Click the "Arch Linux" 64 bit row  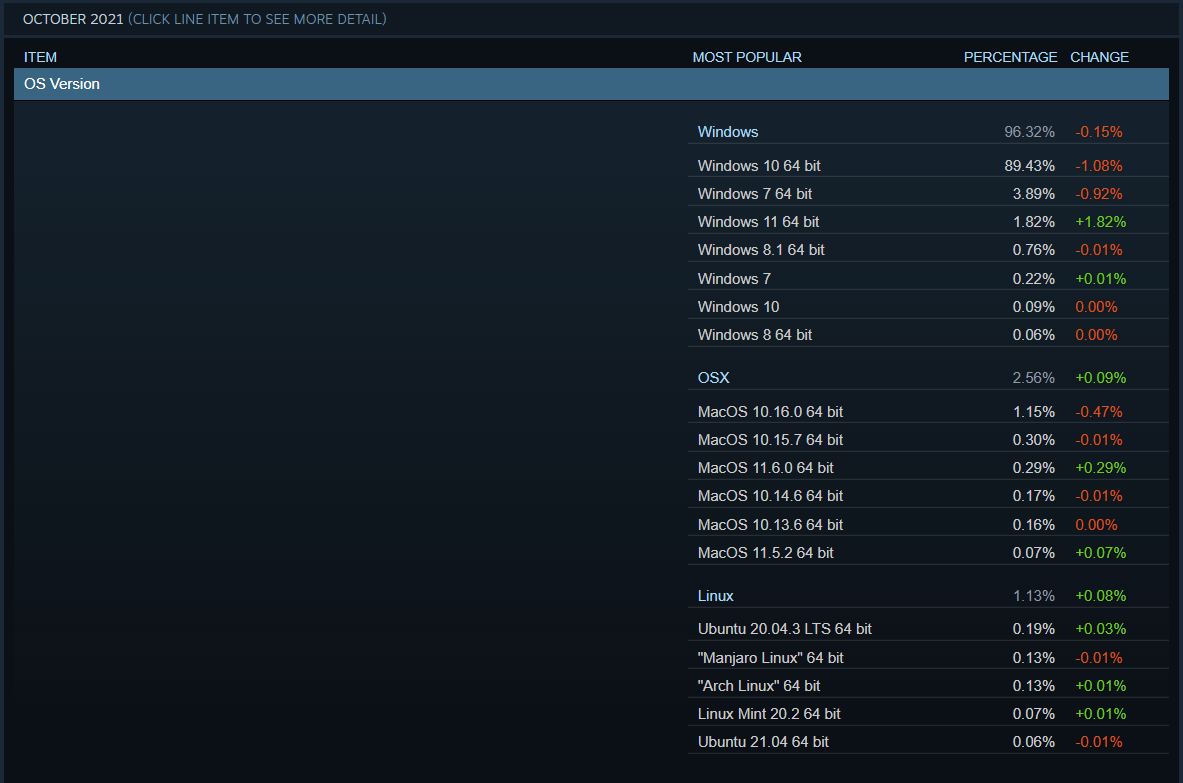coord(928,686)
